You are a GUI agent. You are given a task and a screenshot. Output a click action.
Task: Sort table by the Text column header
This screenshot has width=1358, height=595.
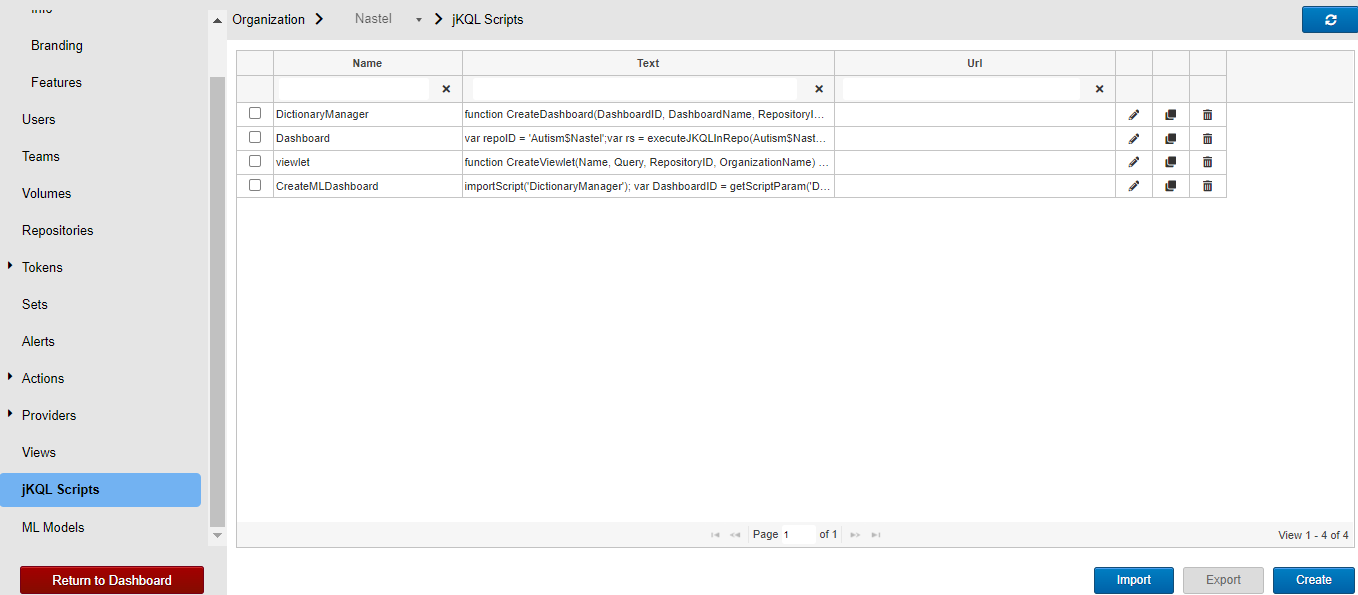coord(648,63)
